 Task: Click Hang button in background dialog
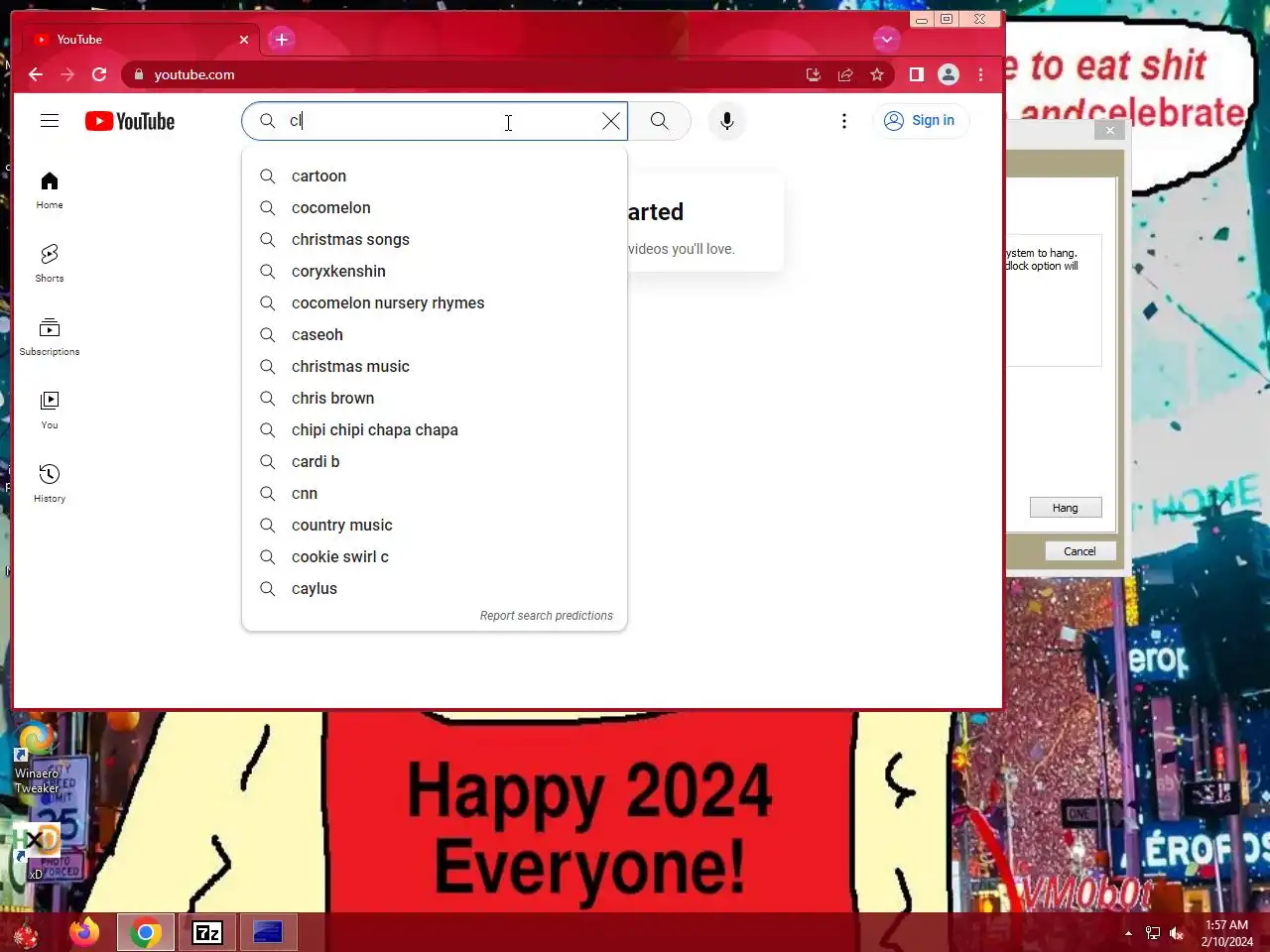[1065, 508]
